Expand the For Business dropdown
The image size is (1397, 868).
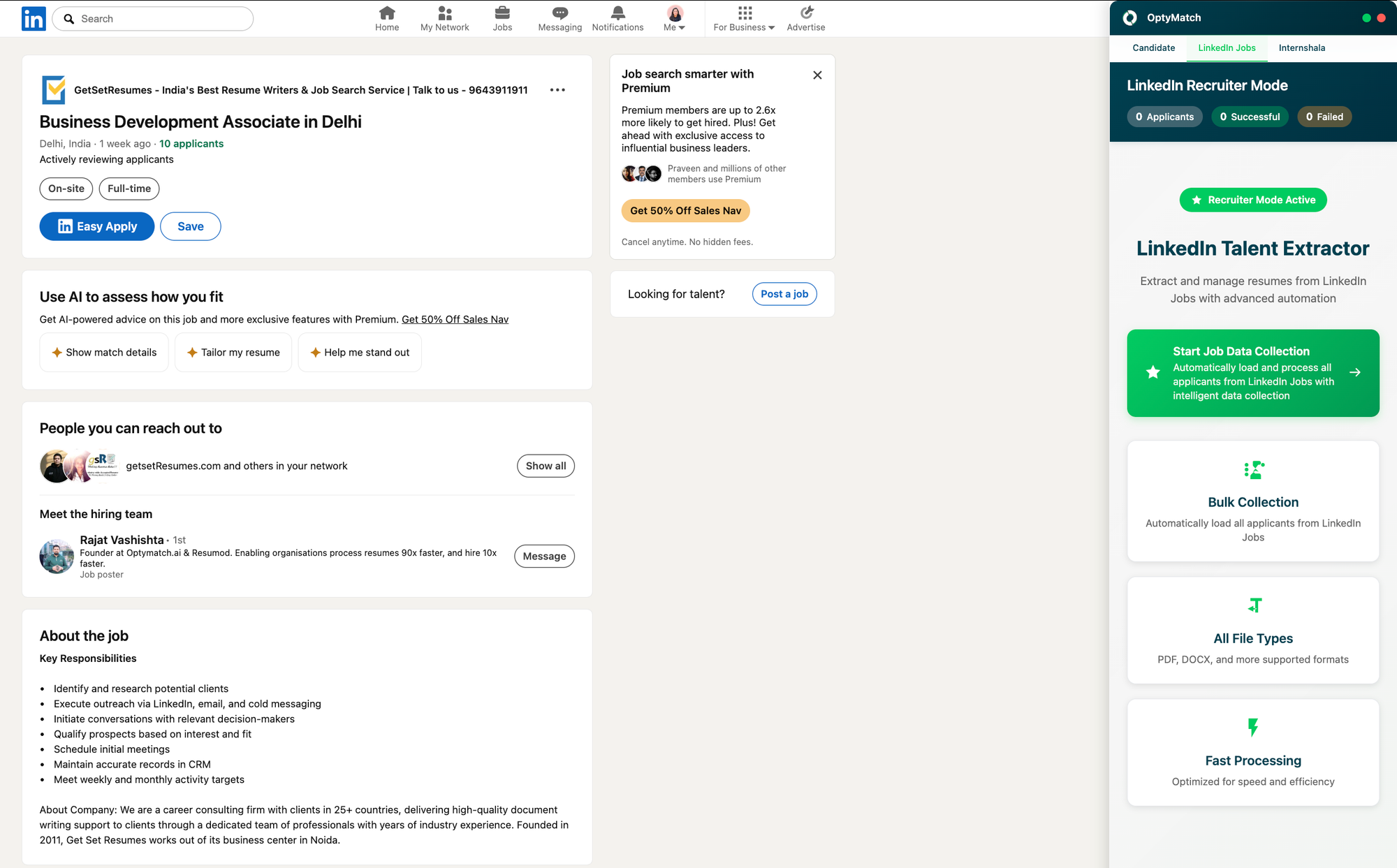[x=744, y=19]
